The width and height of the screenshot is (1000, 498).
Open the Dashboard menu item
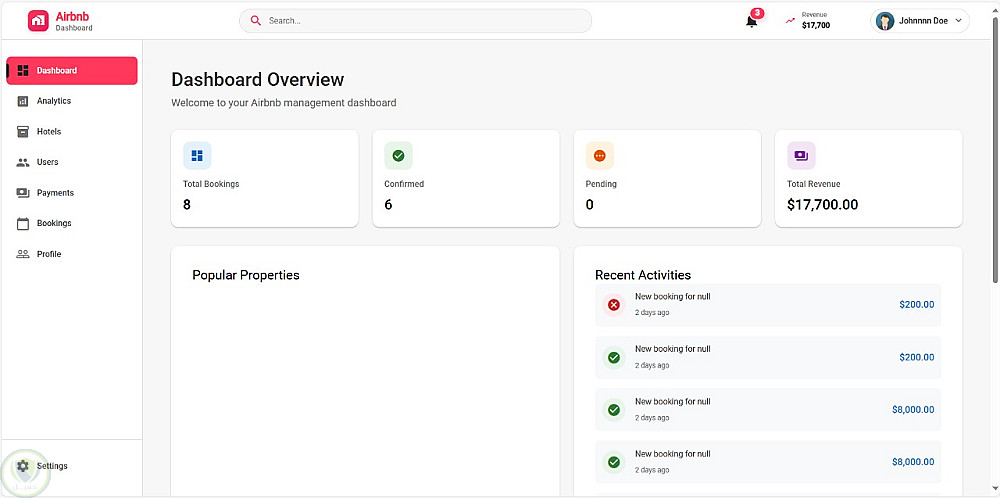(x=72, y=71)
